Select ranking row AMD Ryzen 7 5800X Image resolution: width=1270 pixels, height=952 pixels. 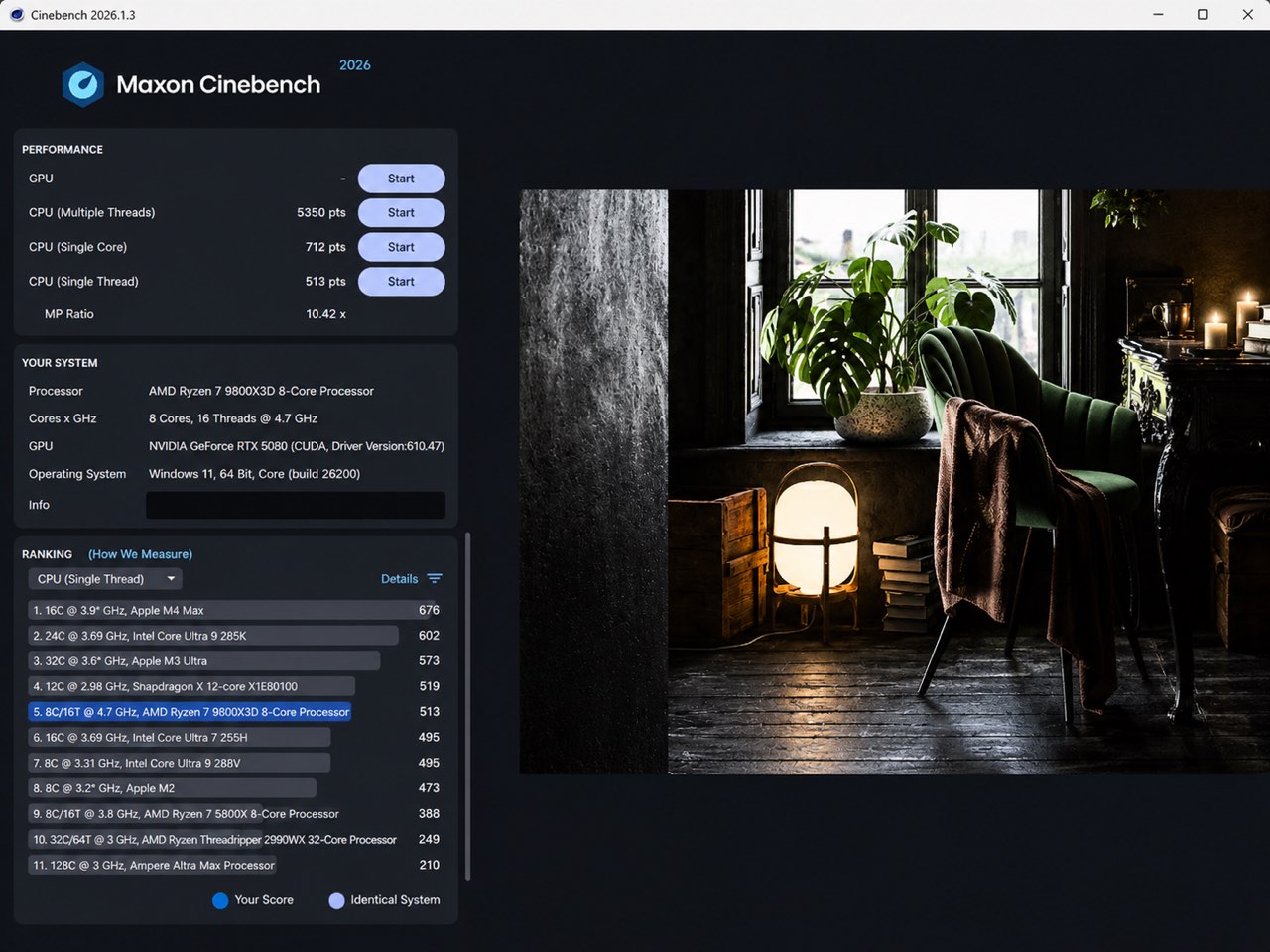coord(234,814)
